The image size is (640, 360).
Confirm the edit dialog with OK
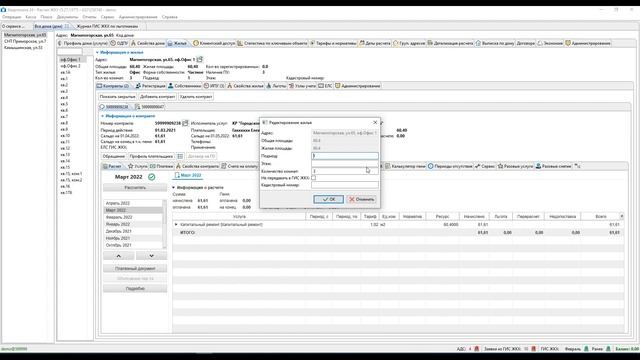[x=328, y=199]
